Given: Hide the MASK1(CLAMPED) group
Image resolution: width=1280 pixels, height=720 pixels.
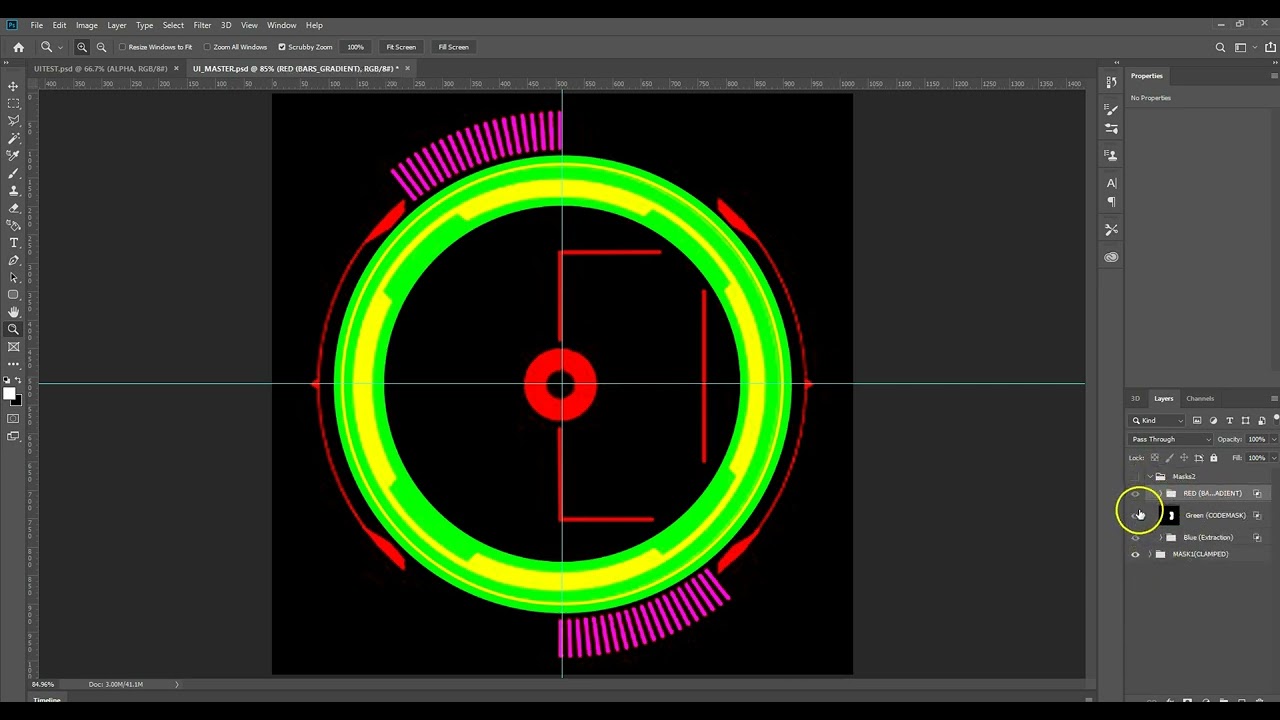Looking at the screenshot, I should point(1135,554).
